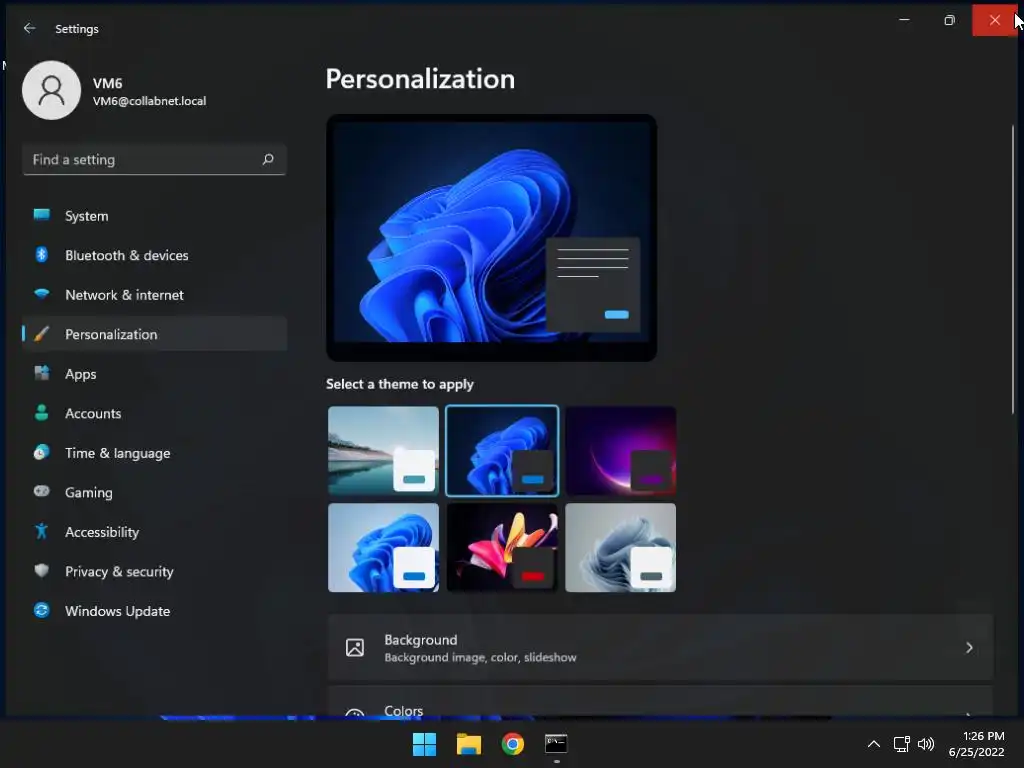
Task: Click the large desktop preview image
Action: [x=492, y=238]
